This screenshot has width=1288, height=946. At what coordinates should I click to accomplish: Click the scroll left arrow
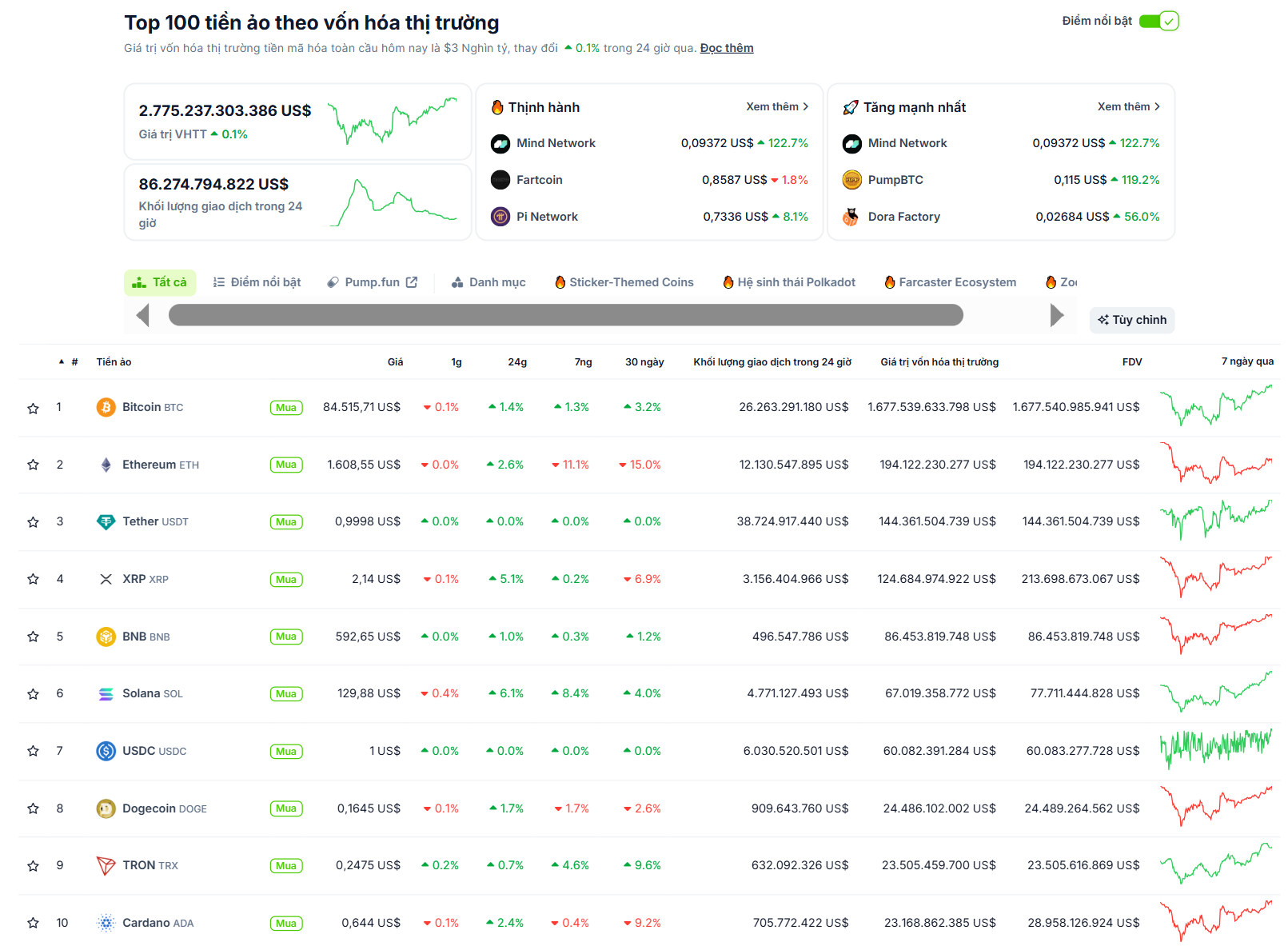tap(143, 315)
